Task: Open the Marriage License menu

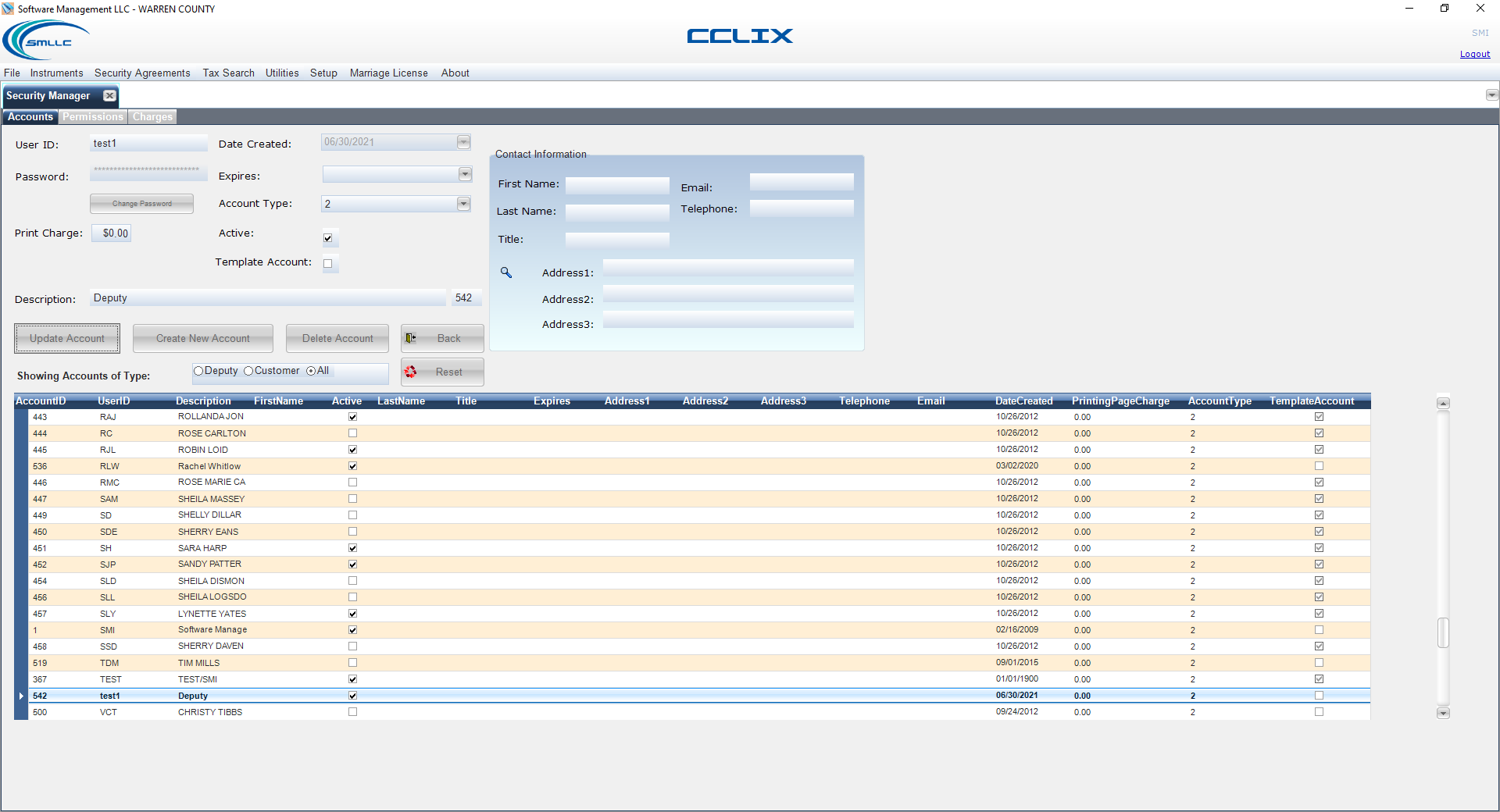Action: pyautogui.click(x=389, y=73)
